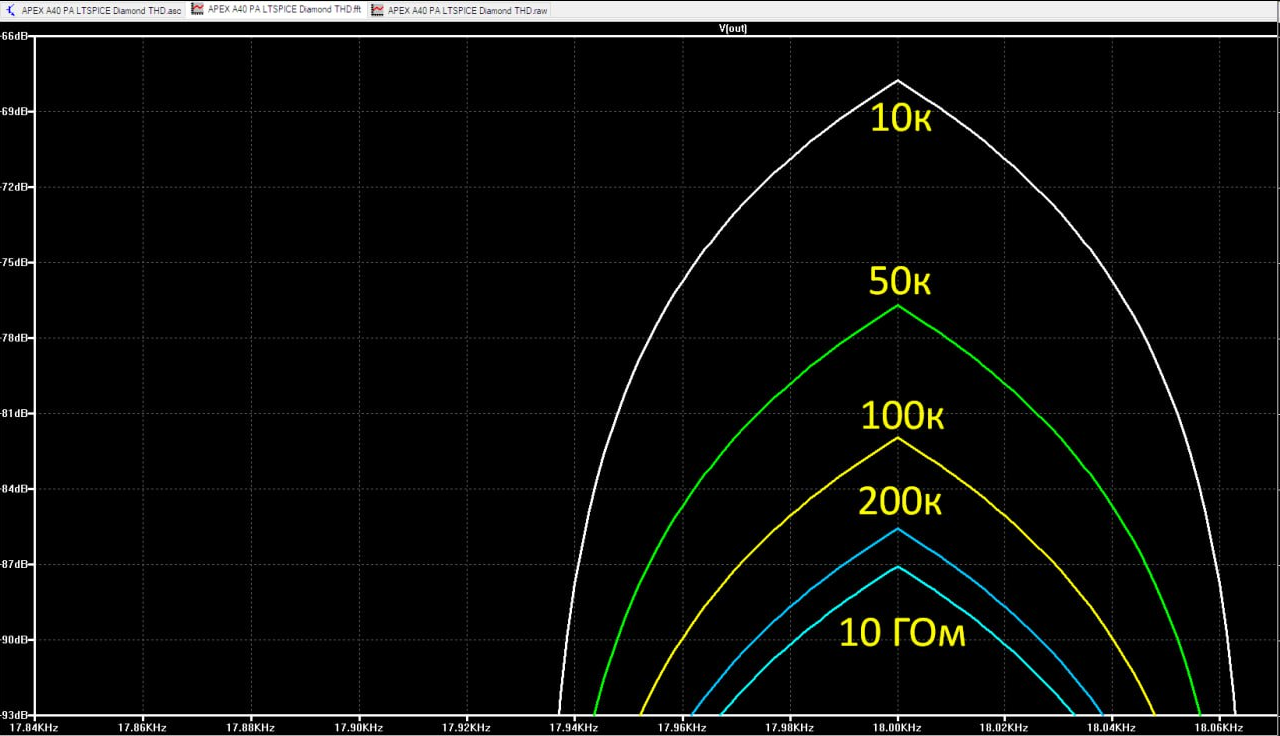Click the 17.94KHz frequency axis label
The width and height of the screenshot is (1280, 736).
coord(574,727)
